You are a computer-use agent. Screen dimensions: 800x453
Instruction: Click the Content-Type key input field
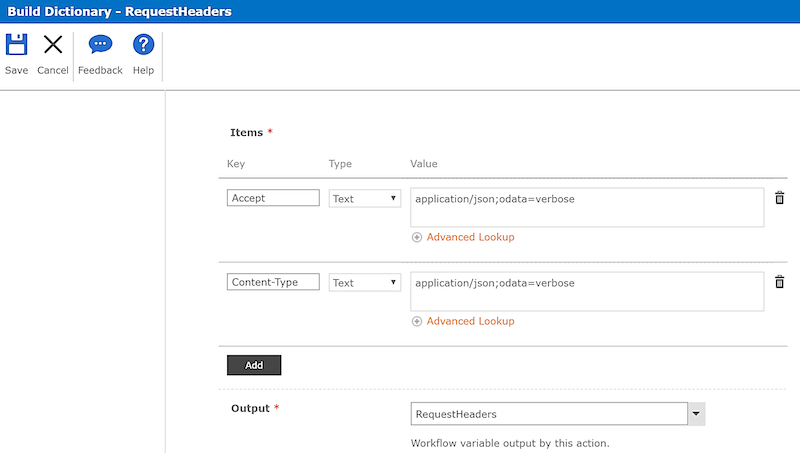(x=273, y=282)
